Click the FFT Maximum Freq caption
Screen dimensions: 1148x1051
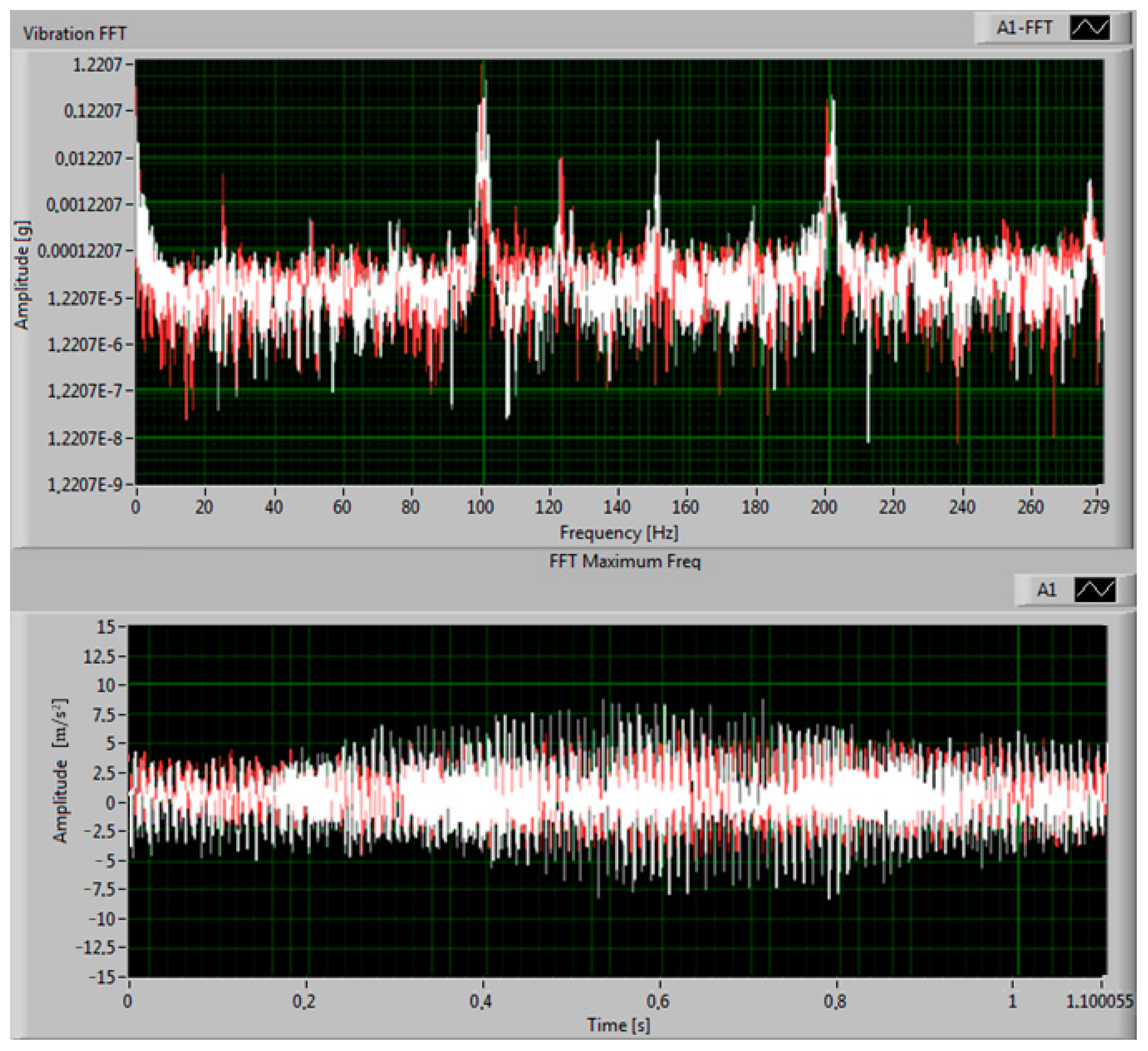point(625,561)
